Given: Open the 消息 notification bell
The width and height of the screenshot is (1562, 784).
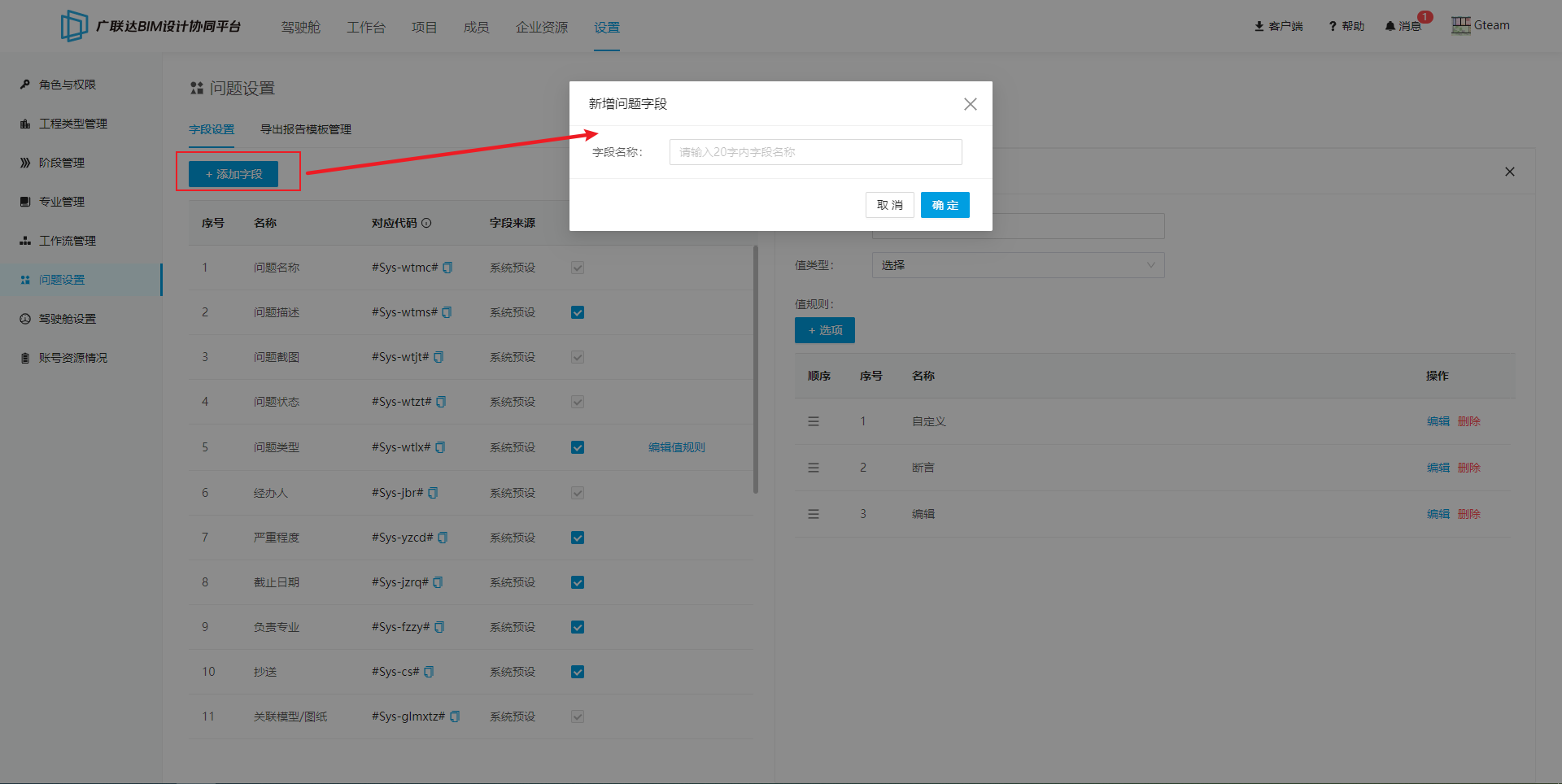Looking at the screenshot, I should pos(1390,26).
